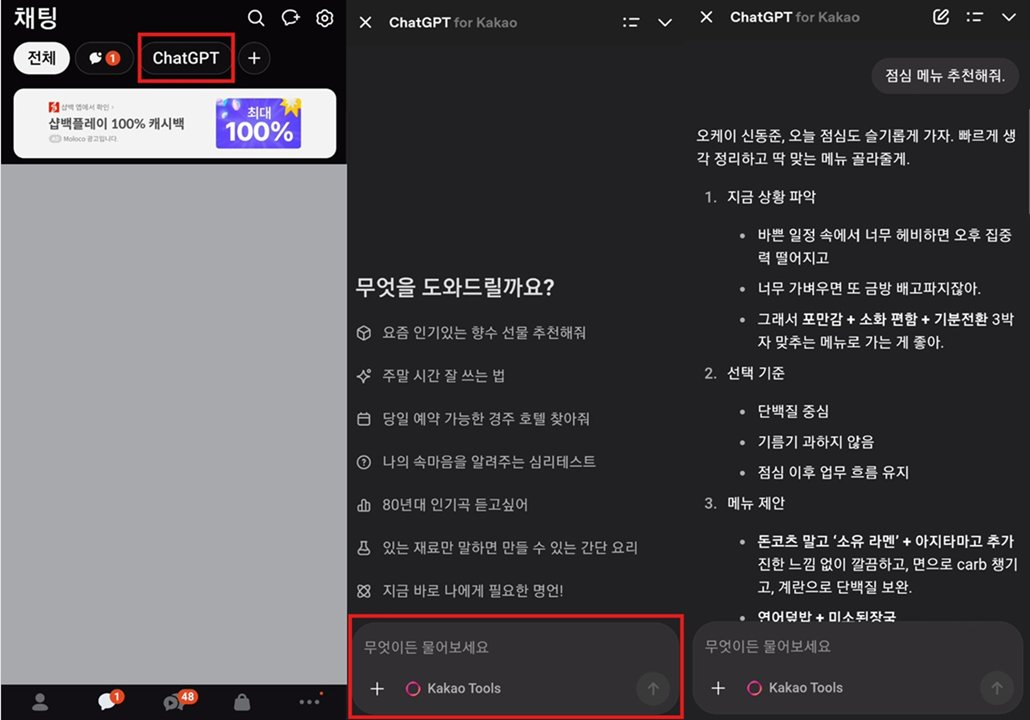This screenshot has width=1030, height=720.
Task: Switch to the ChatGPT tab
Action: (x=185, y=58)
